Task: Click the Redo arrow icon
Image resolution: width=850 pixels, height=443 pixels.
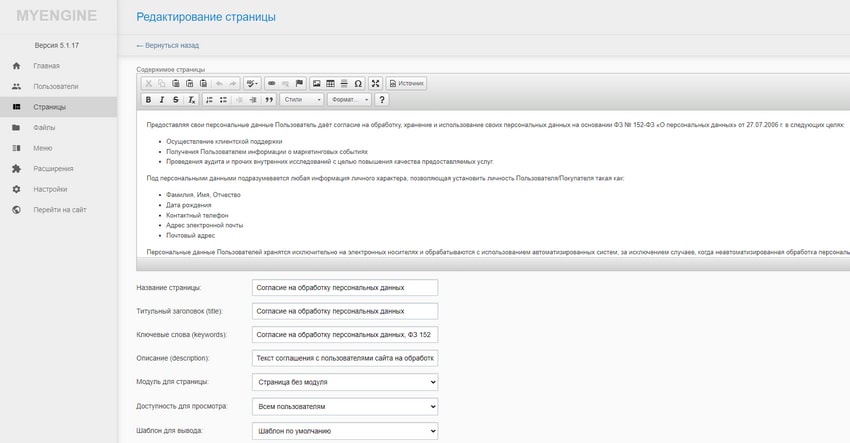Action: [233, 84]
